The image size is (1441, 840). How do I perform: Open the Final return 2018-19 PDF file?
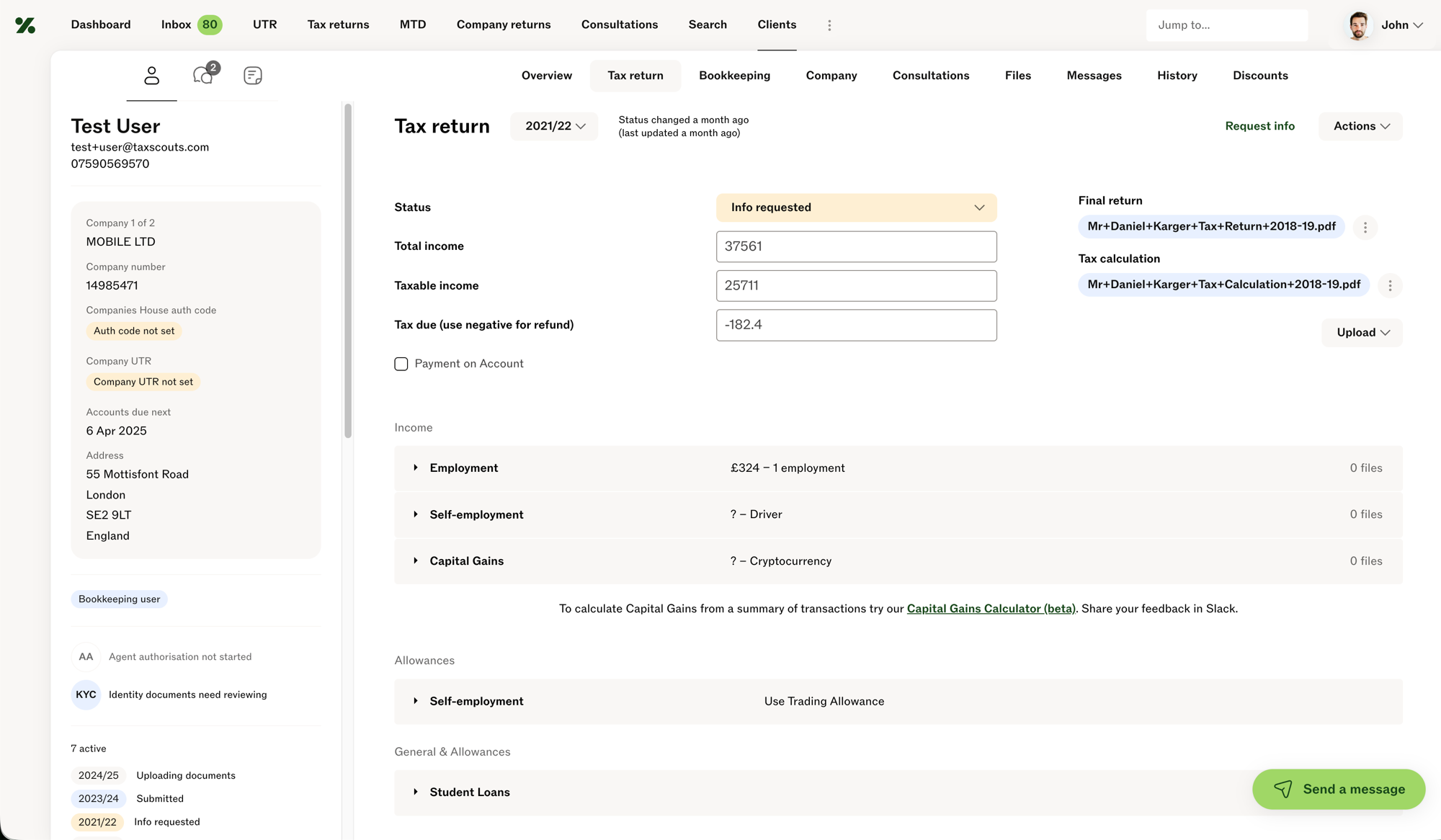click(x=1211, y=226)
